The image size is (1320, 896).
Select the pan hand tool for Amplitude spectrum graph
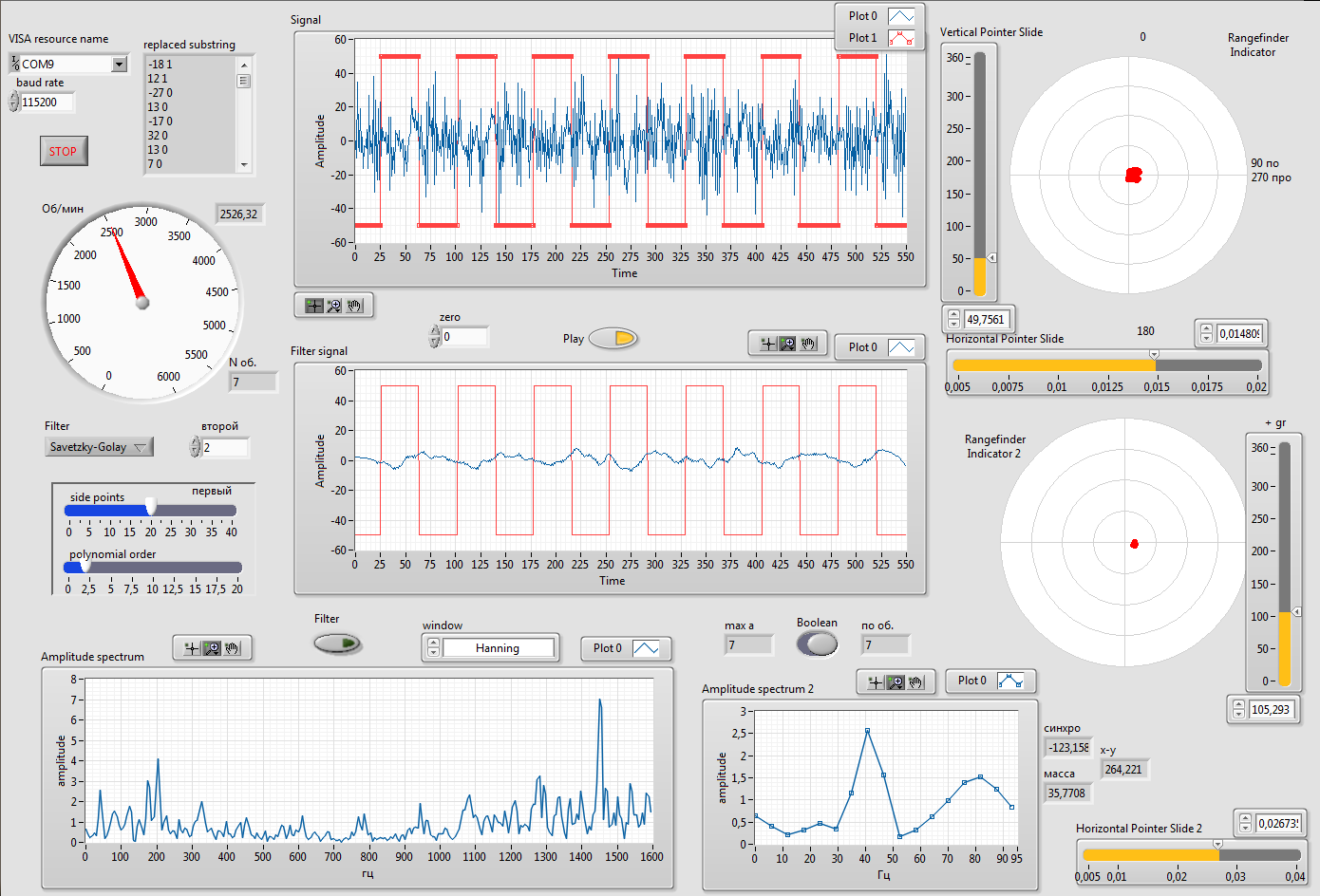[x=233, y=648]
